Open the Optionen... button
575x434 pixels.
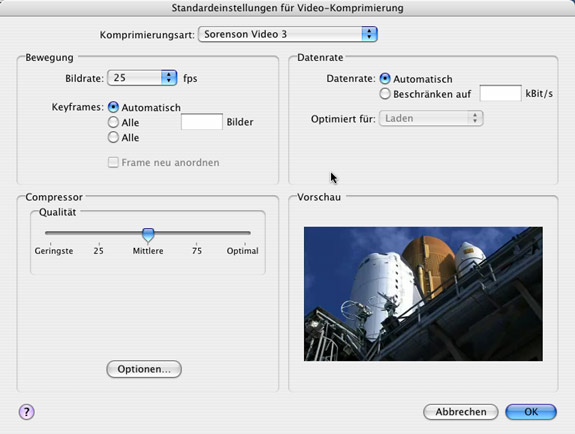pyautogui.click(x=144, y=369)
